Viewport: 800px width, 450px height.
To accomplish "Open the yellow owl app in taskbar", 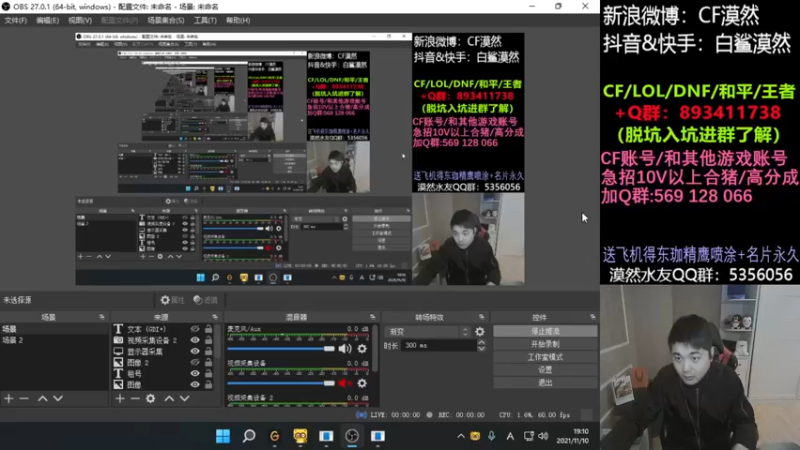I will point(300,436).
